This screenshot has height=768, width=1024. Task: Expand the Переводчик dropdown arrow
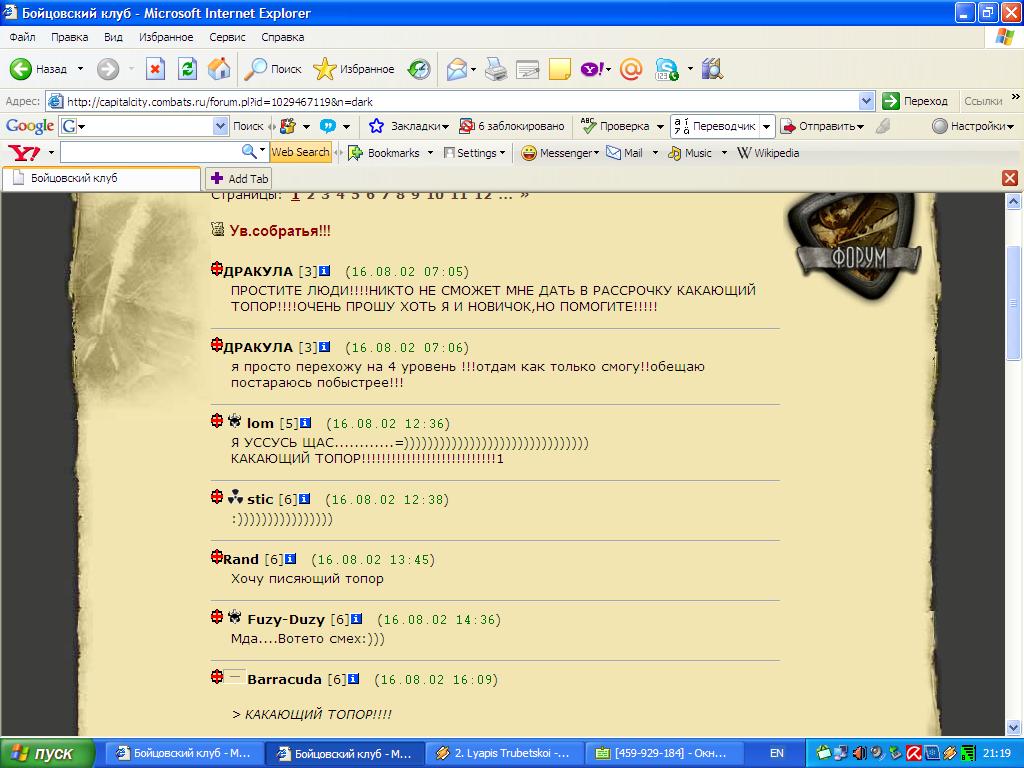[x=767, y=126]
